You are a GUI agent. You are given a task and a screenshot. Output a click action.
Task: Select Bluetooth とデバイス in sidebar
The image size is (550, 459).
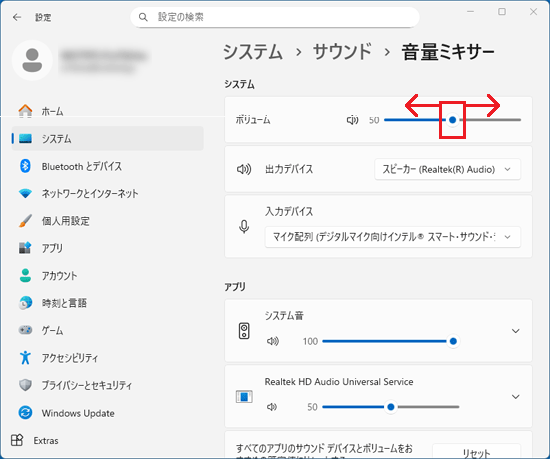[108, 166]
